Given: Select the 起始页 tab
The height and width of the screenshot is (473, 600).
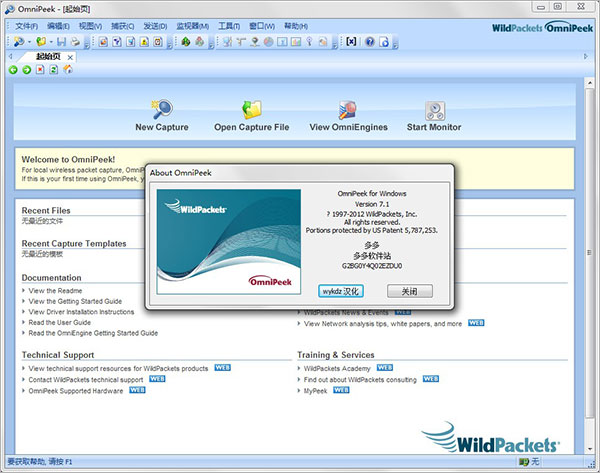Looking at the screenshot, I should tap(48, 57).
